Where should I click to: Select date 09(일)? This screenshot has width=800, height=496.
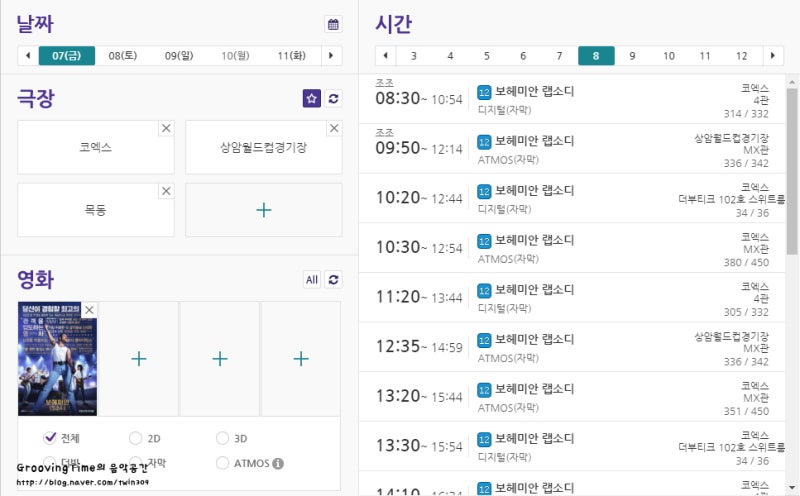coord(179,56)
